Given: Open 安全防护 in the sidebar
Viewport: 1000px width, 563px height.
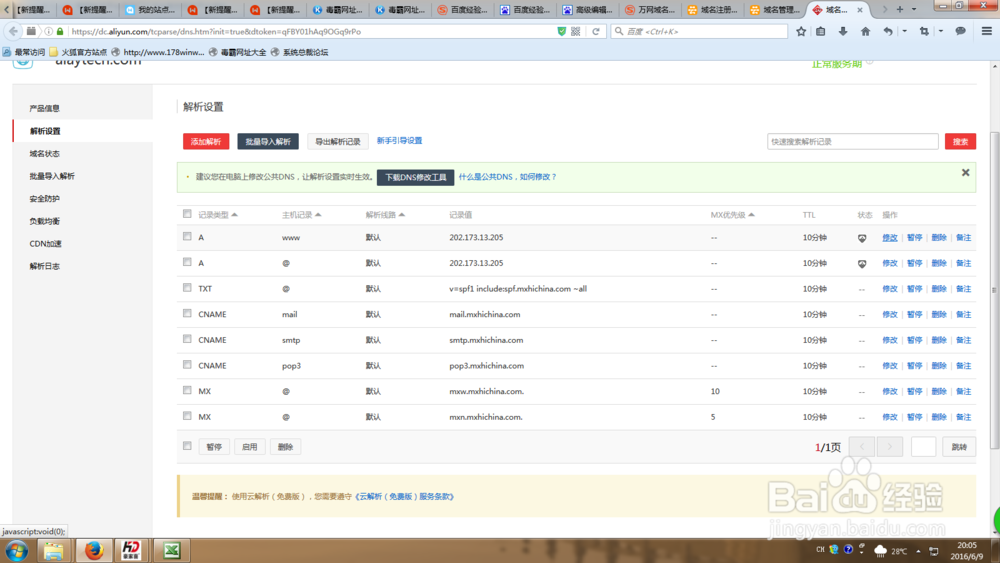Looking at the screenshot, I should coord(45,199).
